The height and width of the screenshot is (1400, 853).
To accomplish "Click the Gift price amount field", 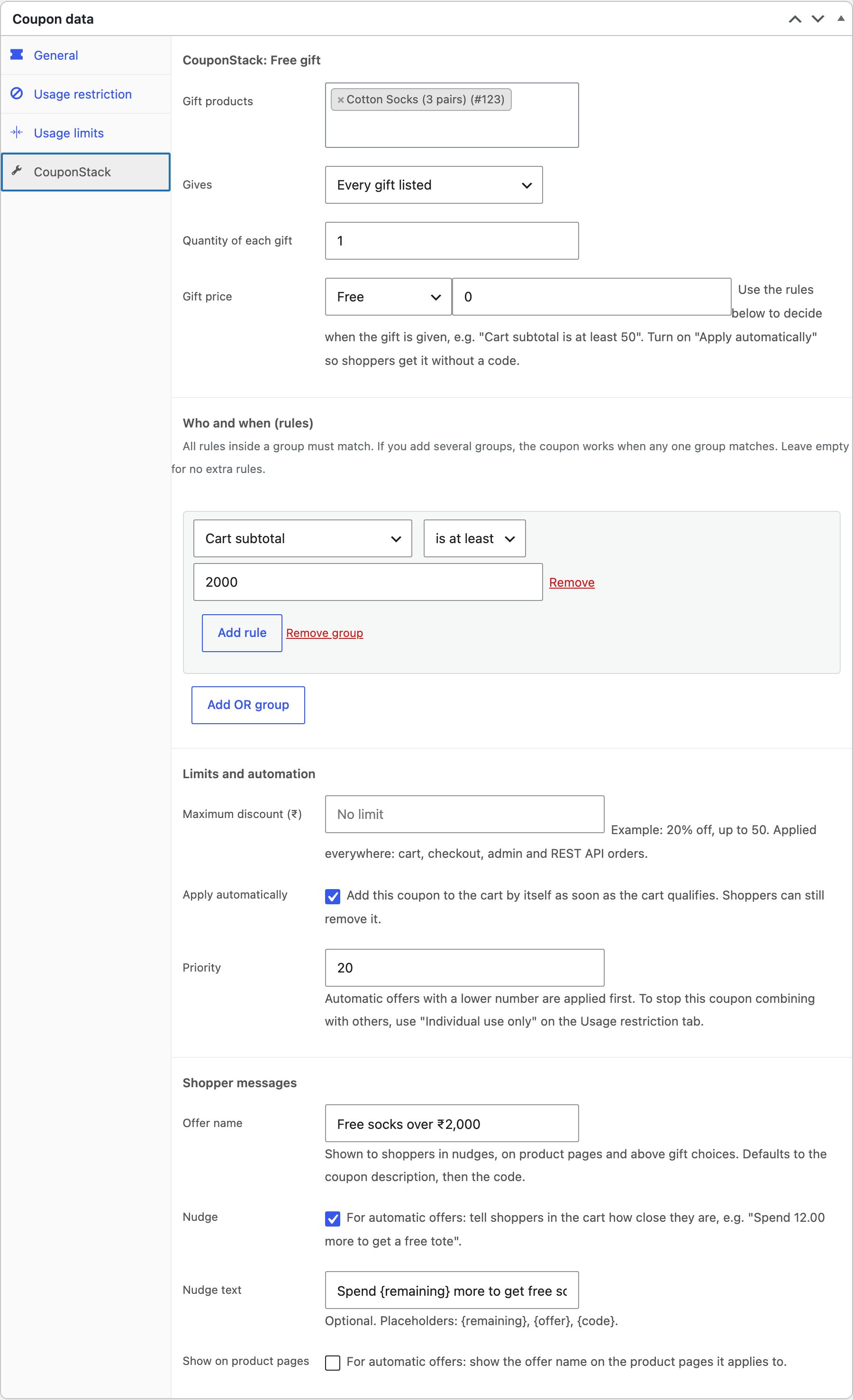I will [x=591, y=297].
